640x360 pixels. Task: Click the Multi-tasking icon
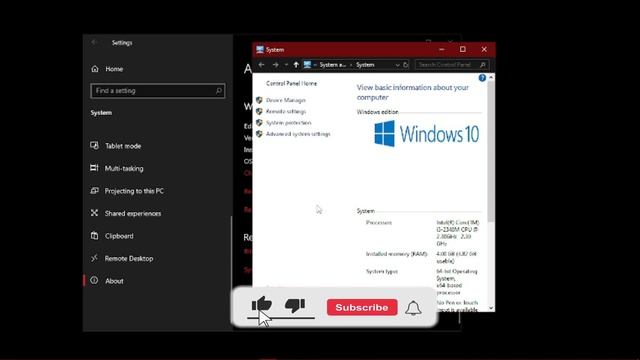[x=94, y=168]
